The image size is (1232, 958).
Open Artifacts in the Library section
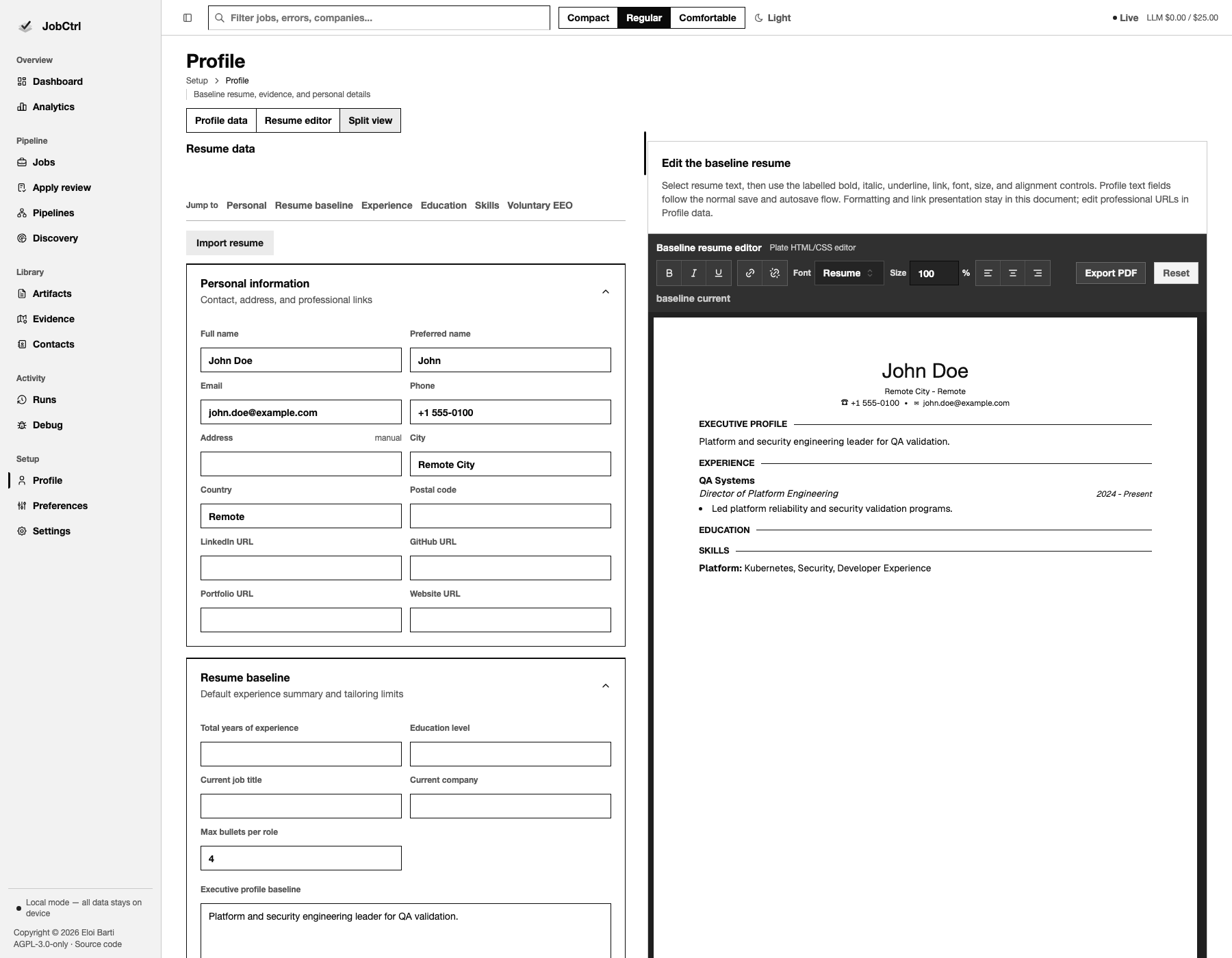click(81, 294)
